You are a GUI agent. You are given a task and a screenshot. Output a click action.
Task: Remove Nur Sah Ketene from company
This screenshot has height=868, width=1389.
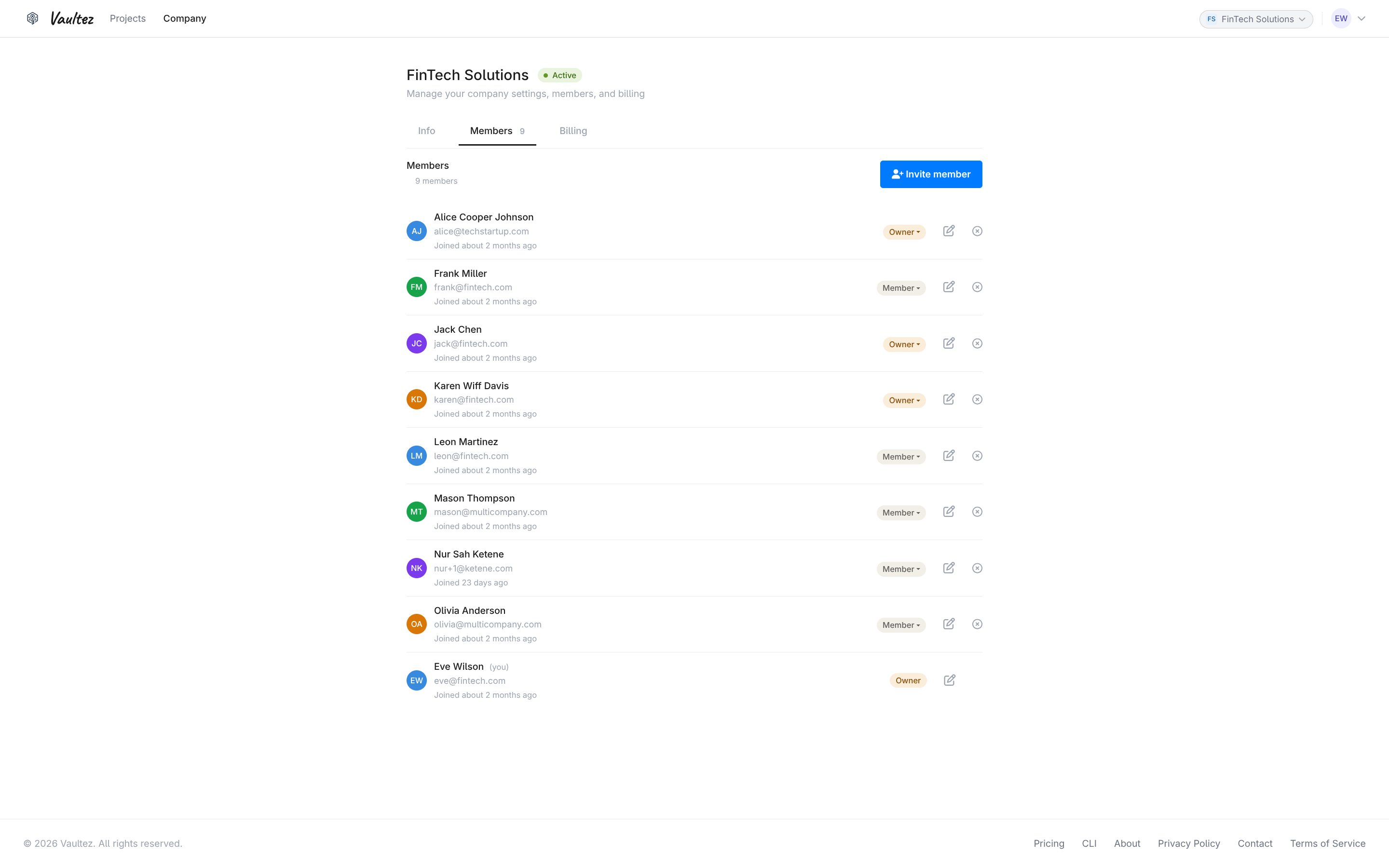point(977,568)
